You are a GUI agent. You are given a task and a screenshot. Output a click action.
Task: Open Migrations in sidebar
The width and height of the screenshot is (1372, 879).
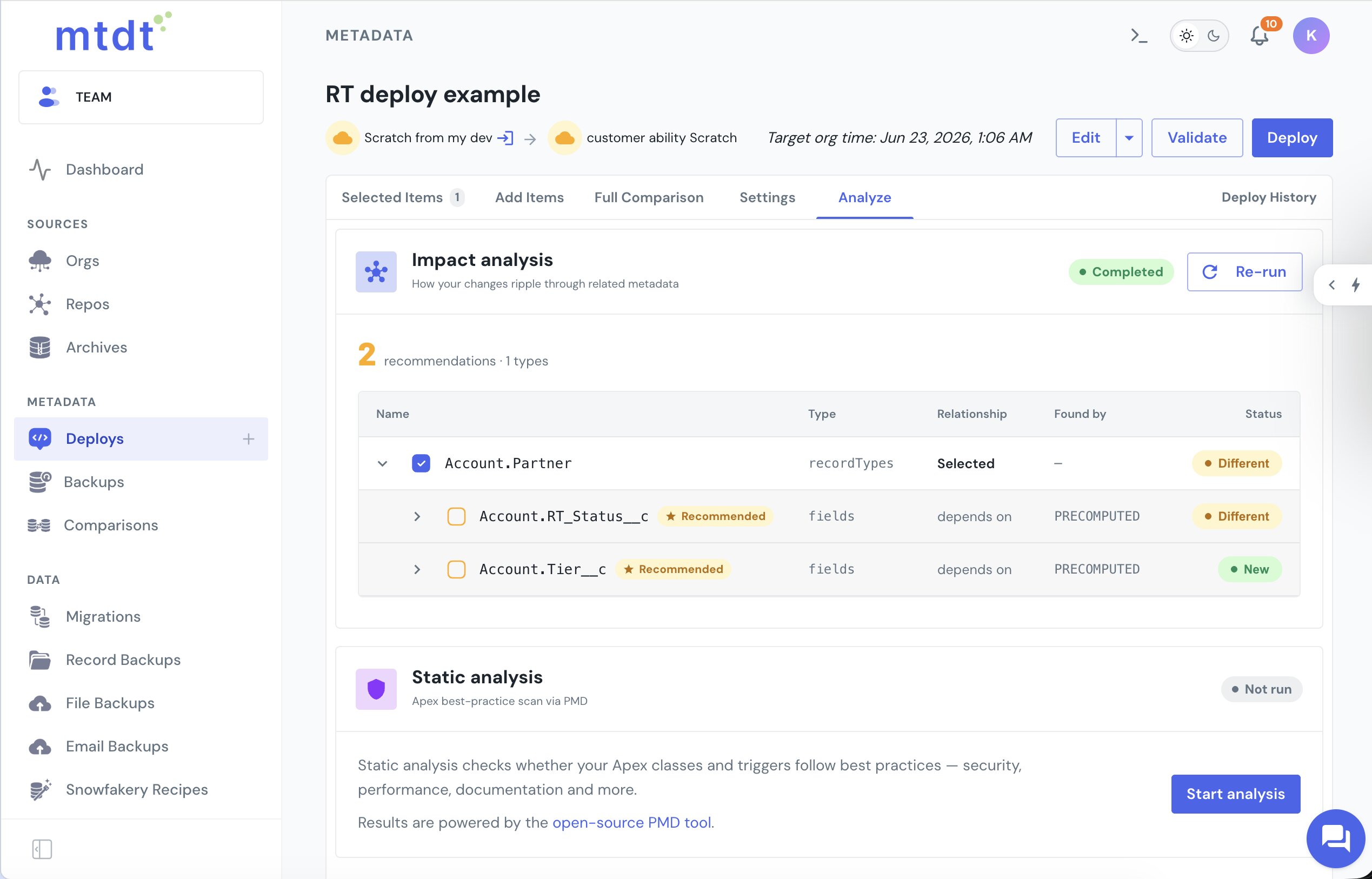point(103,616)
